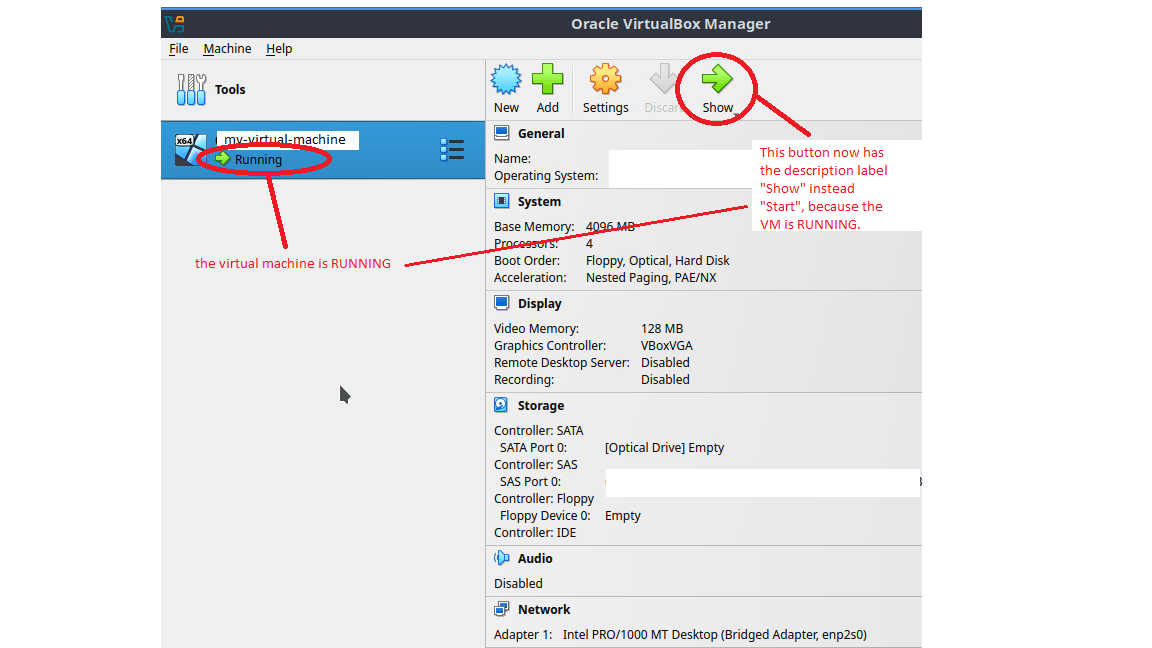Select the my-virtual-machine entry
The height and width of the screenshot is (648, 1152).
coord(323,150)
